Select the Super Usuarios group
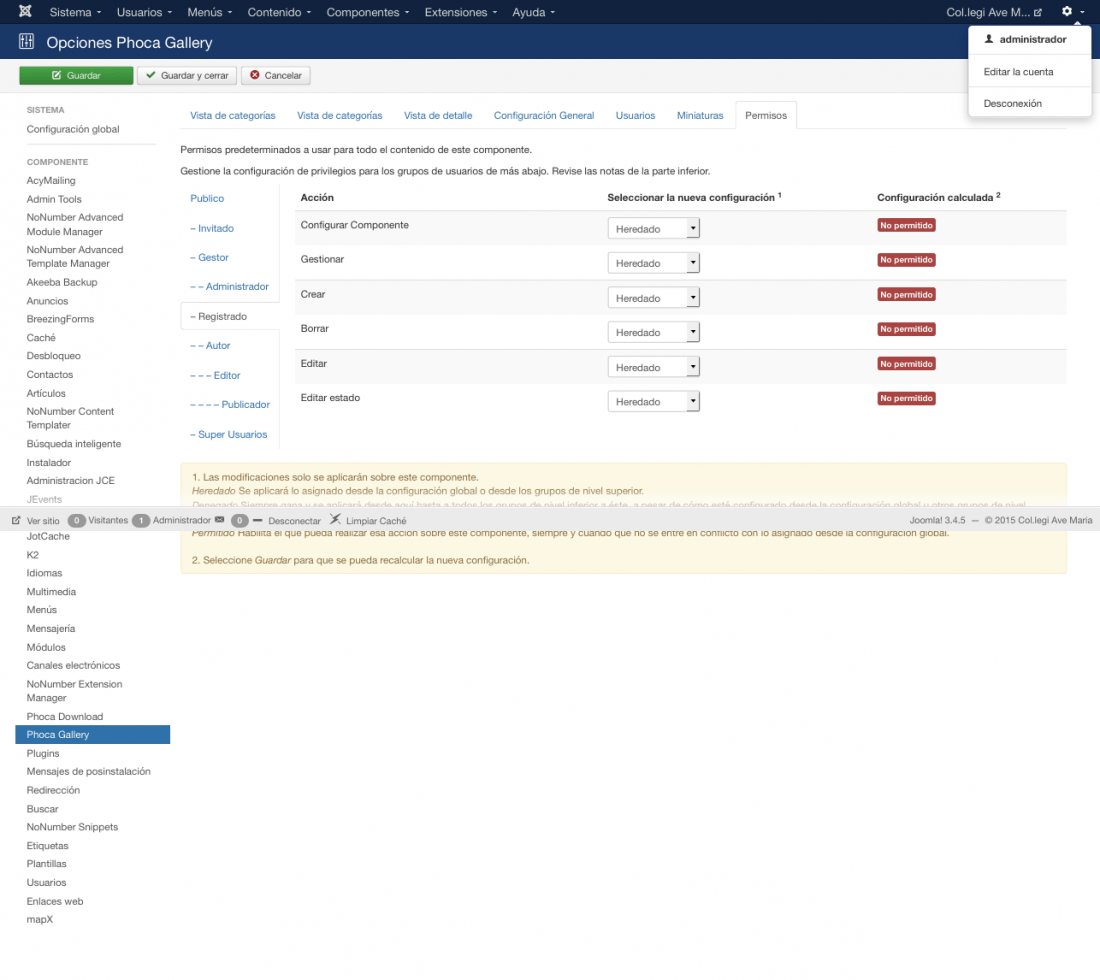The width and height of the screenshot is (1100, 980). pyautogui.click(x=229, y=434)
